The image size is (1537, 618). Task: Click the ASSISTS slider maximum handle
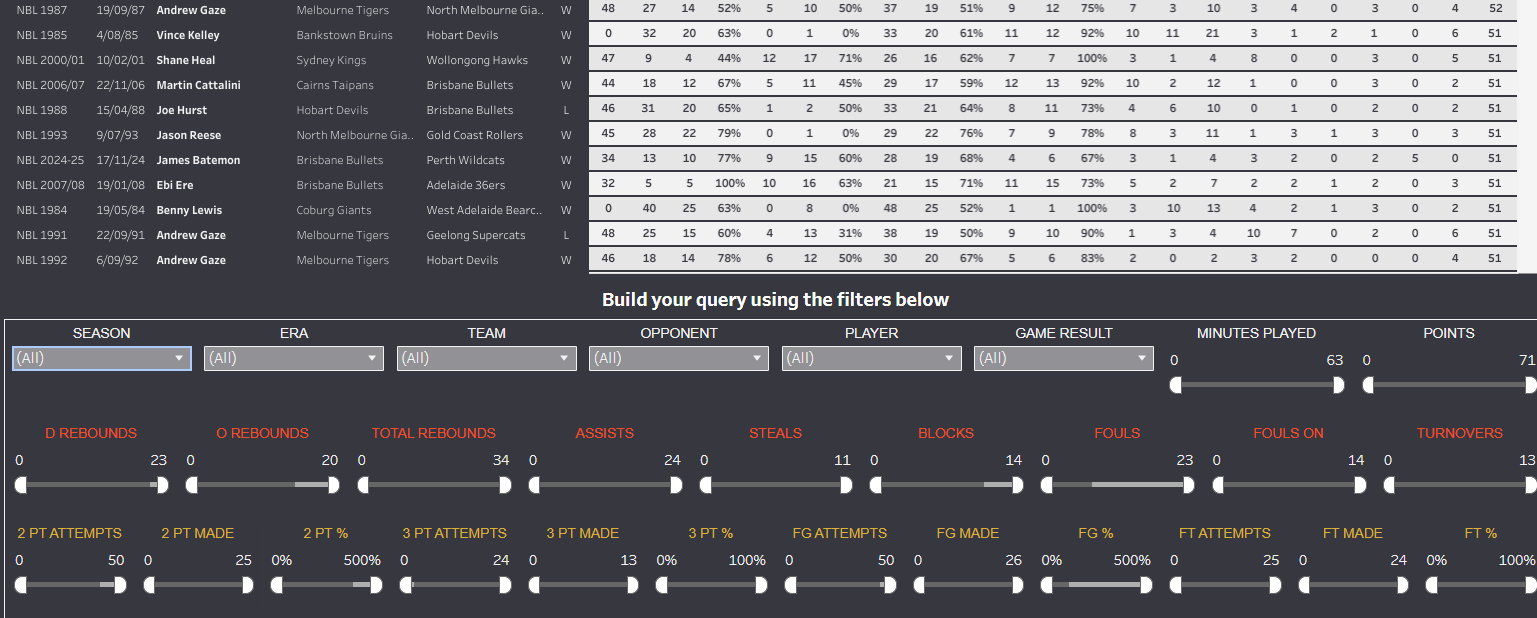(676, 485)
